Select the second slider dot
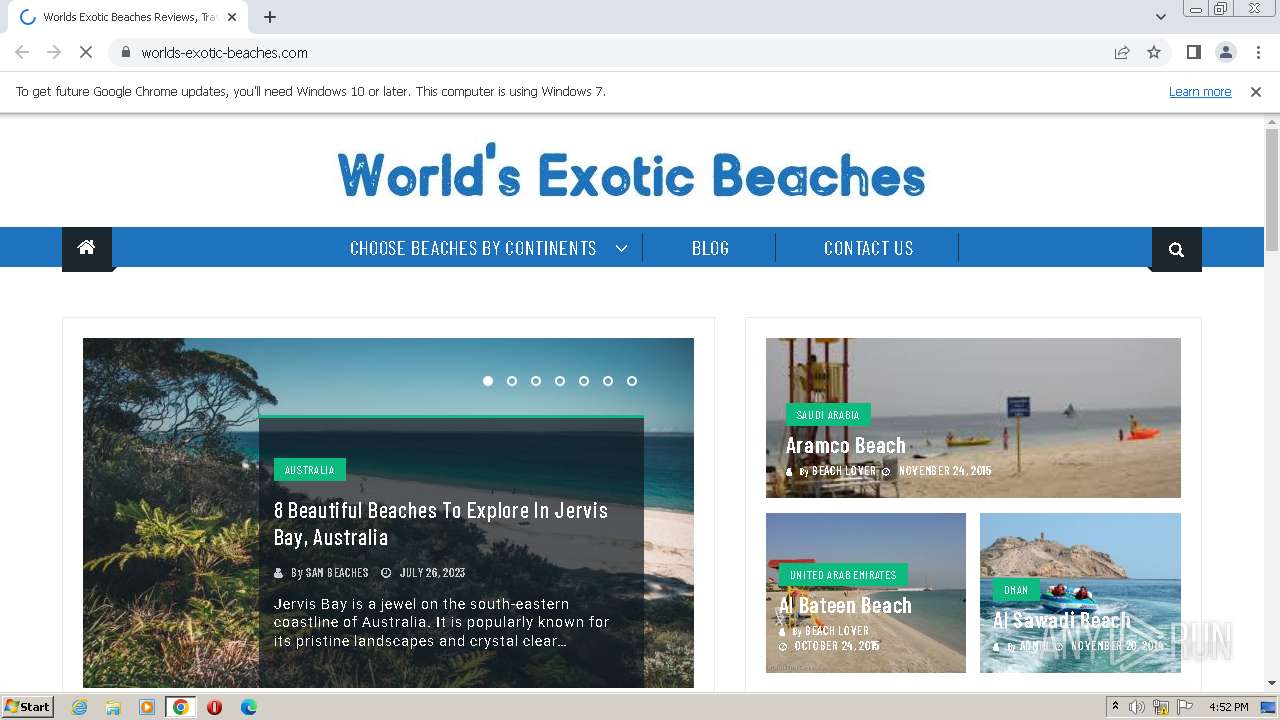1280x720 pixels. [x=512, y=381]
